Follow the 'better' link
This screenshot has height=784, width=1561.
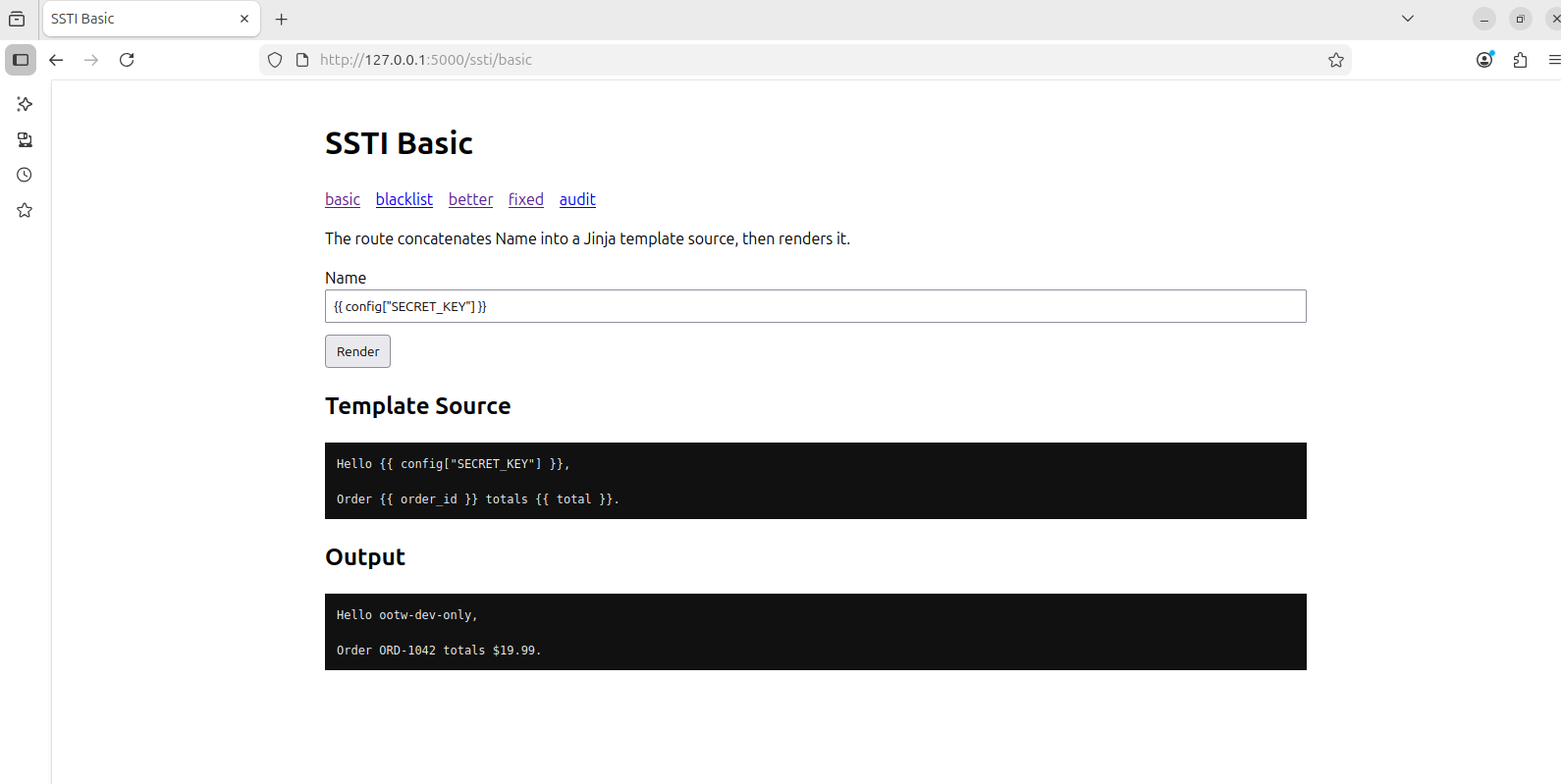point(470,199)
